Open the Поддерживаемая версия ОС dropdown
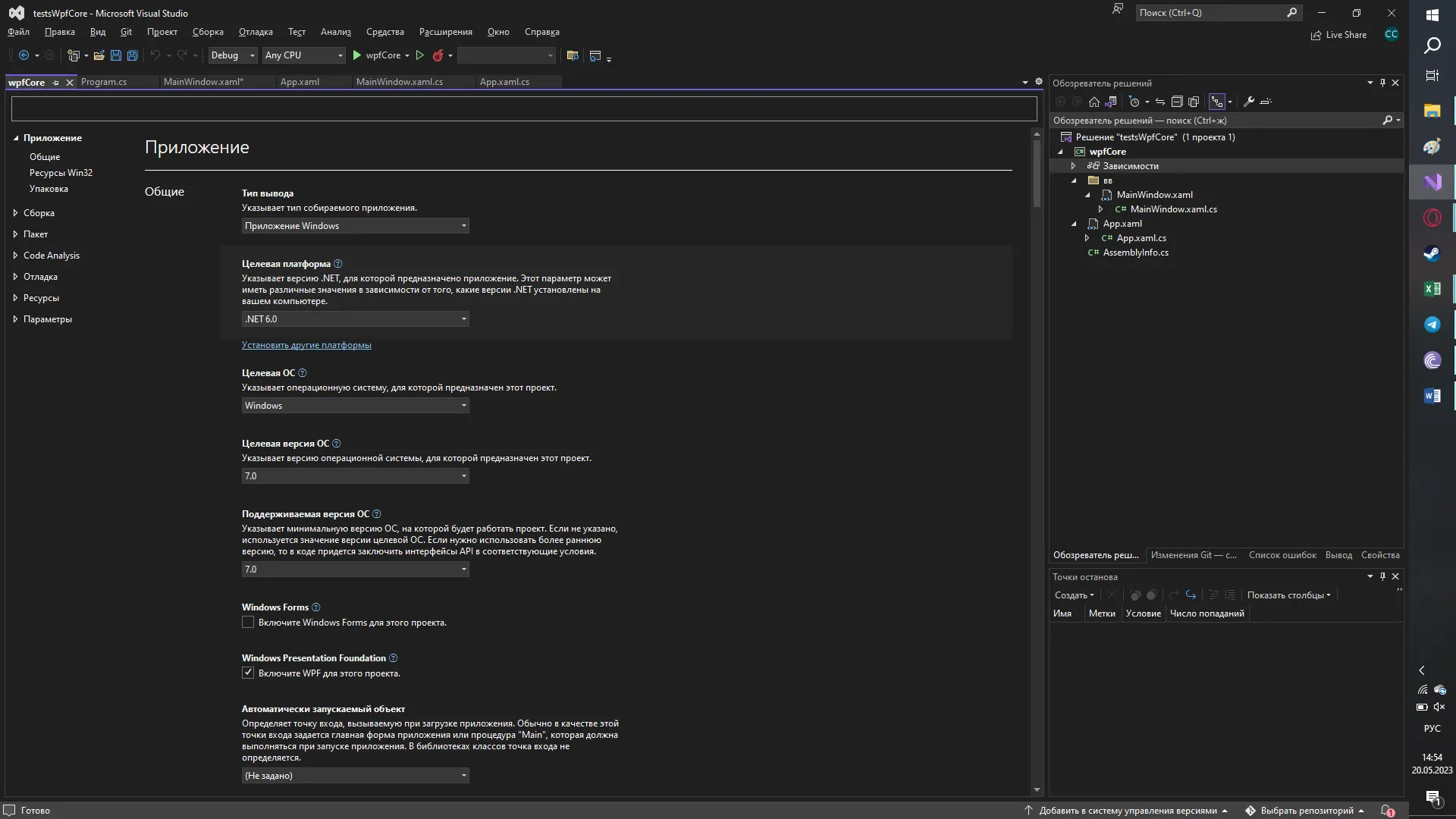 tap(355, 570)
